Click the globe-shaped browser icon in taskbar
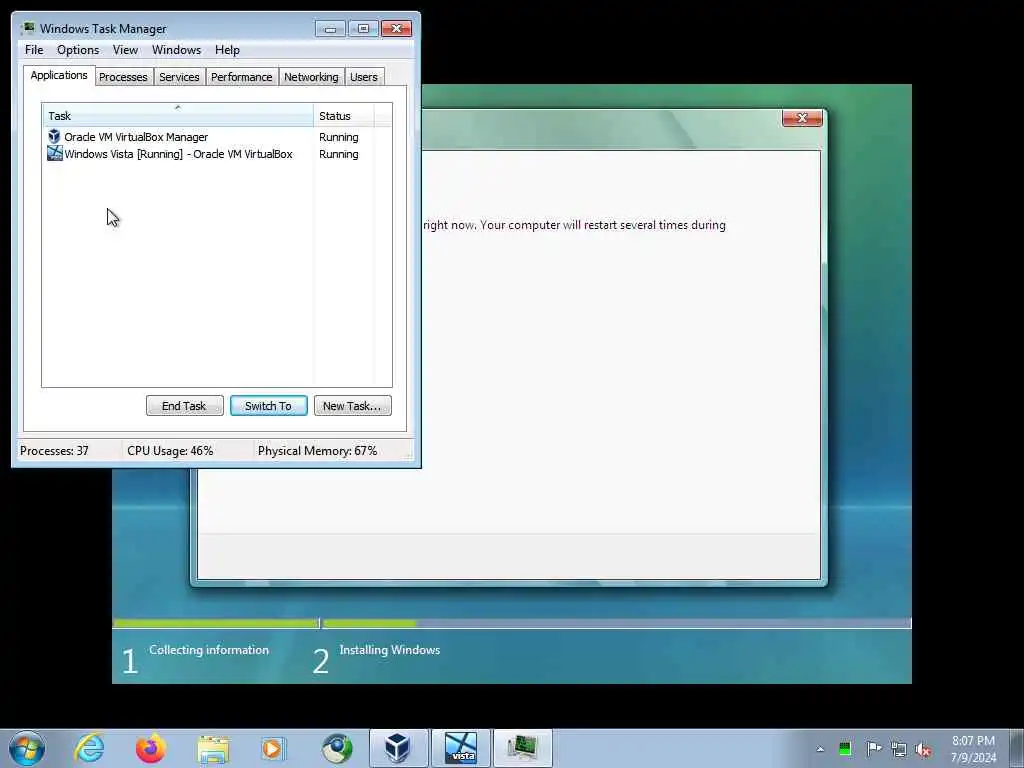The width and height of the screenshot is (1024, 768). pyautogui.click(x=336, y=748)
